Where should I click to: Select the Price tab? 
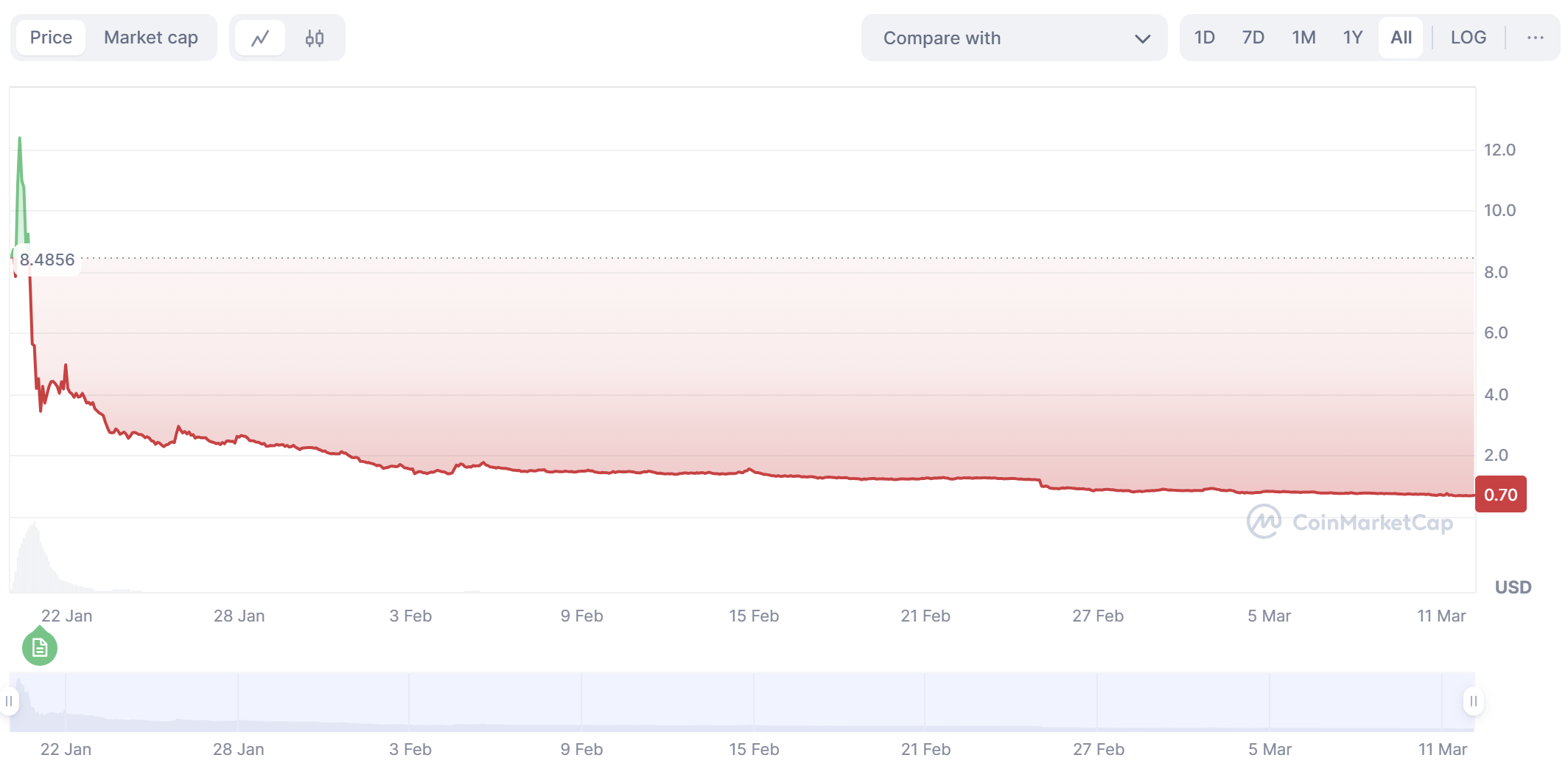pyautogui.click(x=51, y=38)
